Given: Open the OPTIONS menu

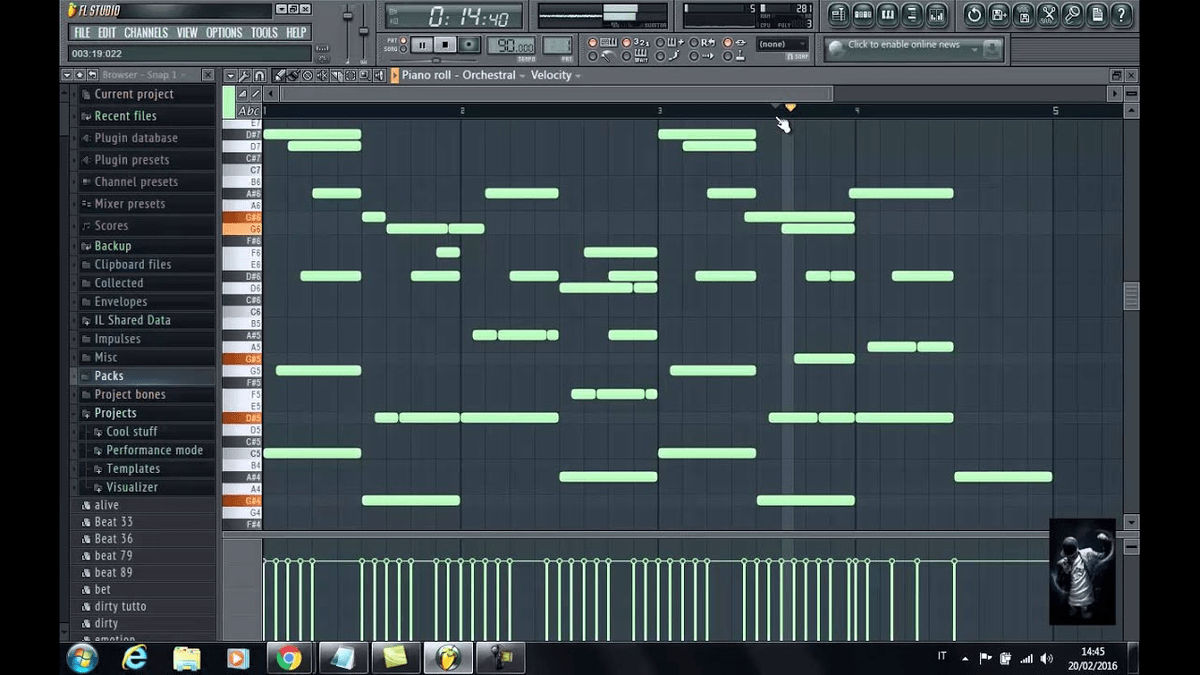Looking at the screenshot, I should click(225, 31).
